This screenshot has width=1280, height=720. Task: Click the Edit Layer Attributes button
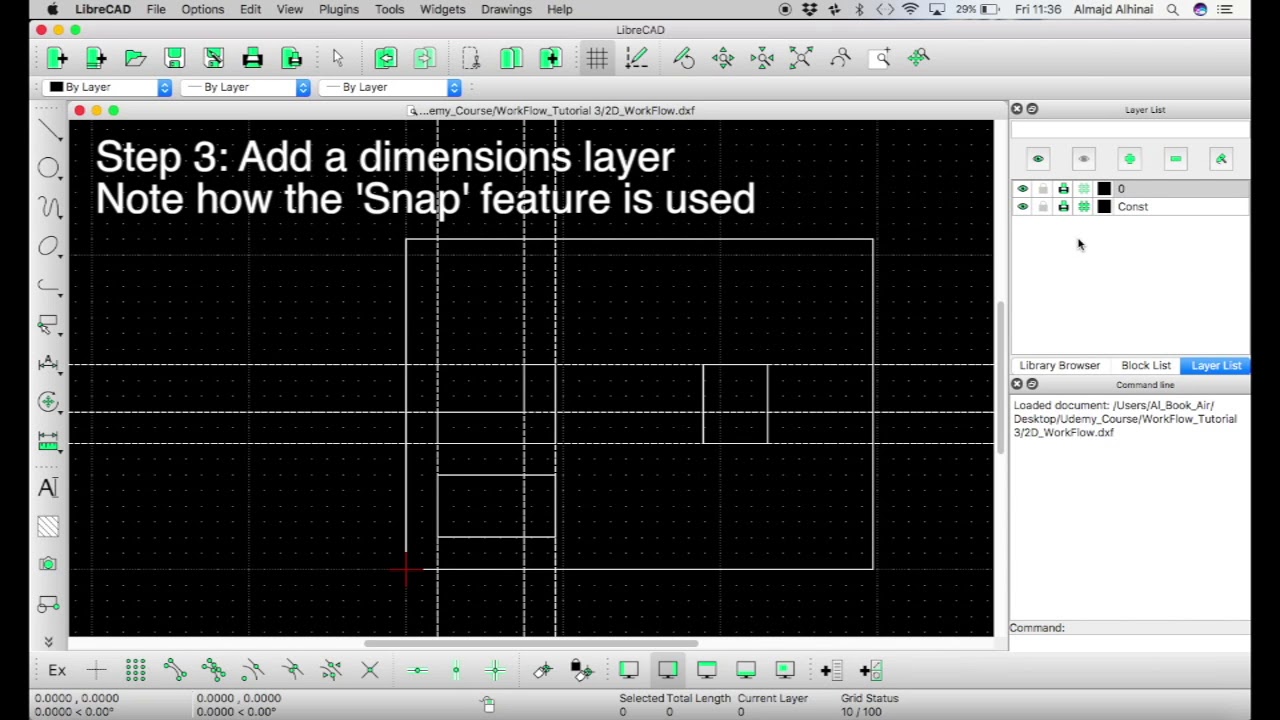(1221, 159)
